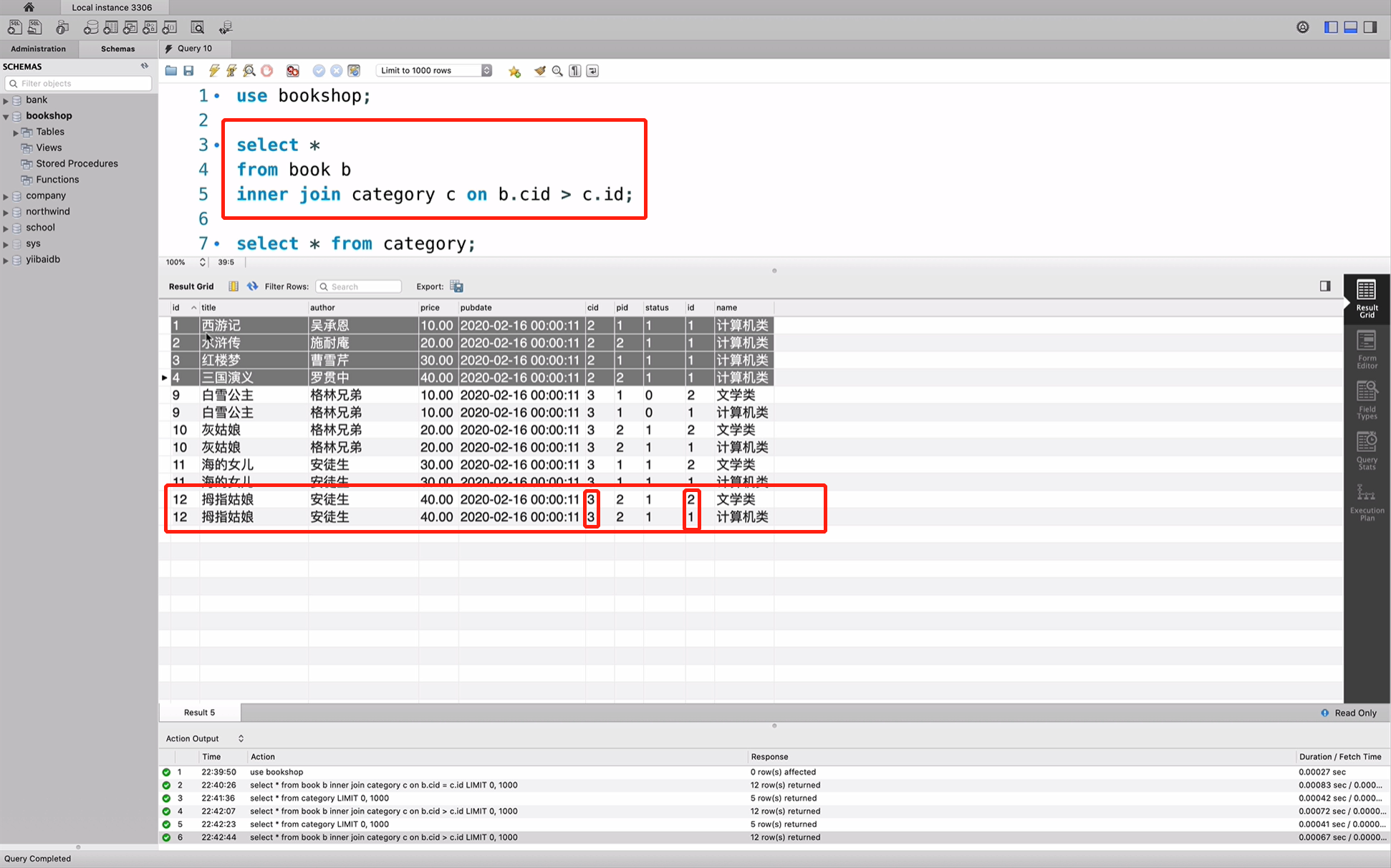Viewport: 1391px width, 868px height.
Task: Create a new table icon
Action: pos(110,27)
